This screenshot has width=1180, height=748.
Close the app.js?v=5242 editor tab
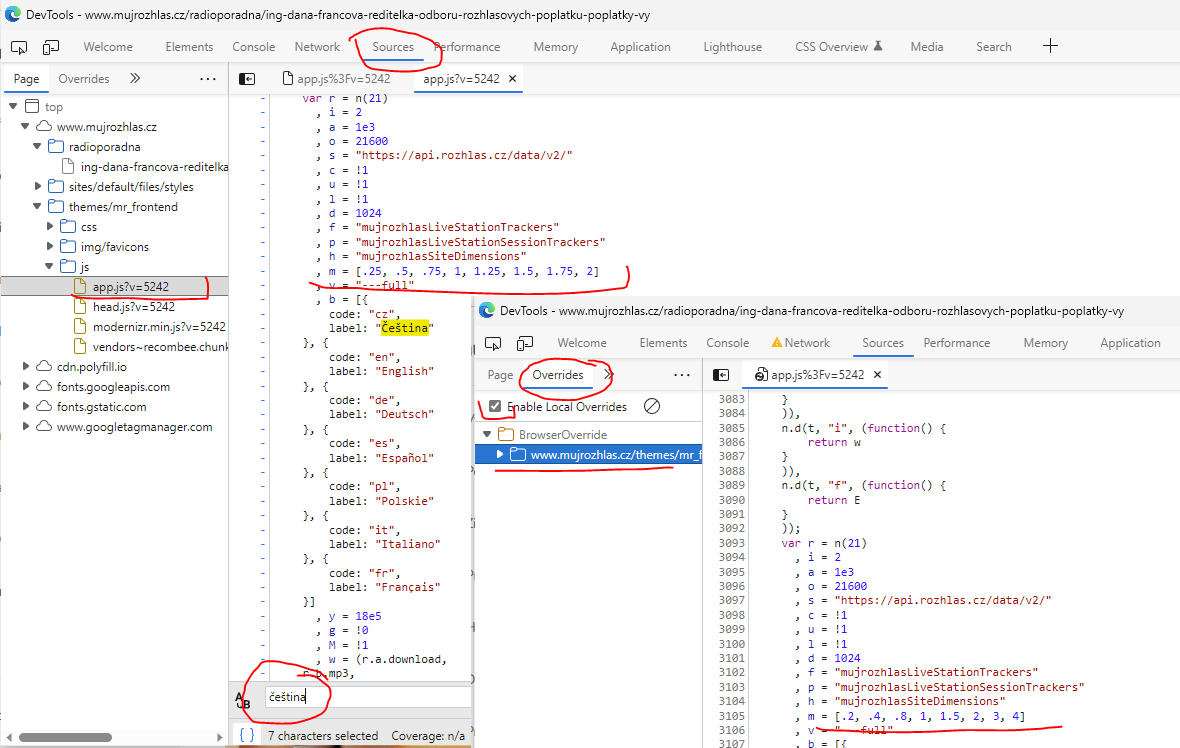coord(513,78)
